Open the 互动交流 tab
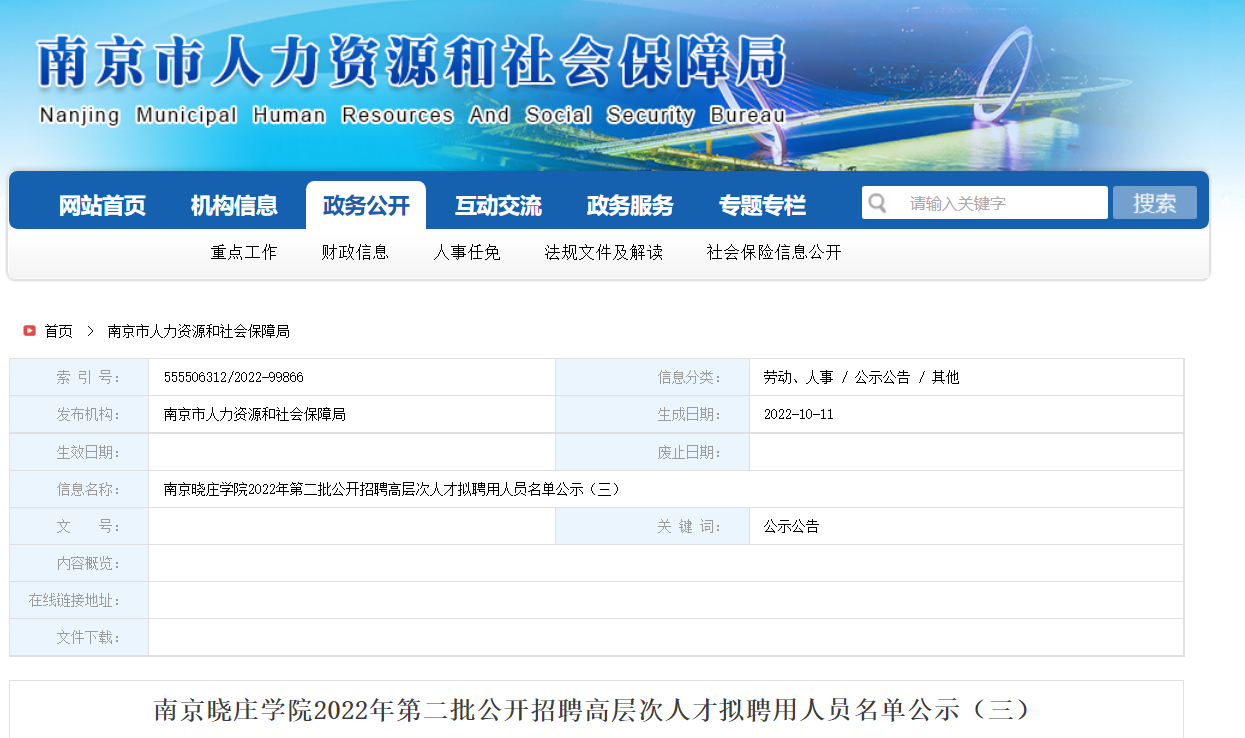 pyautogui.click(x=498, y=206)
